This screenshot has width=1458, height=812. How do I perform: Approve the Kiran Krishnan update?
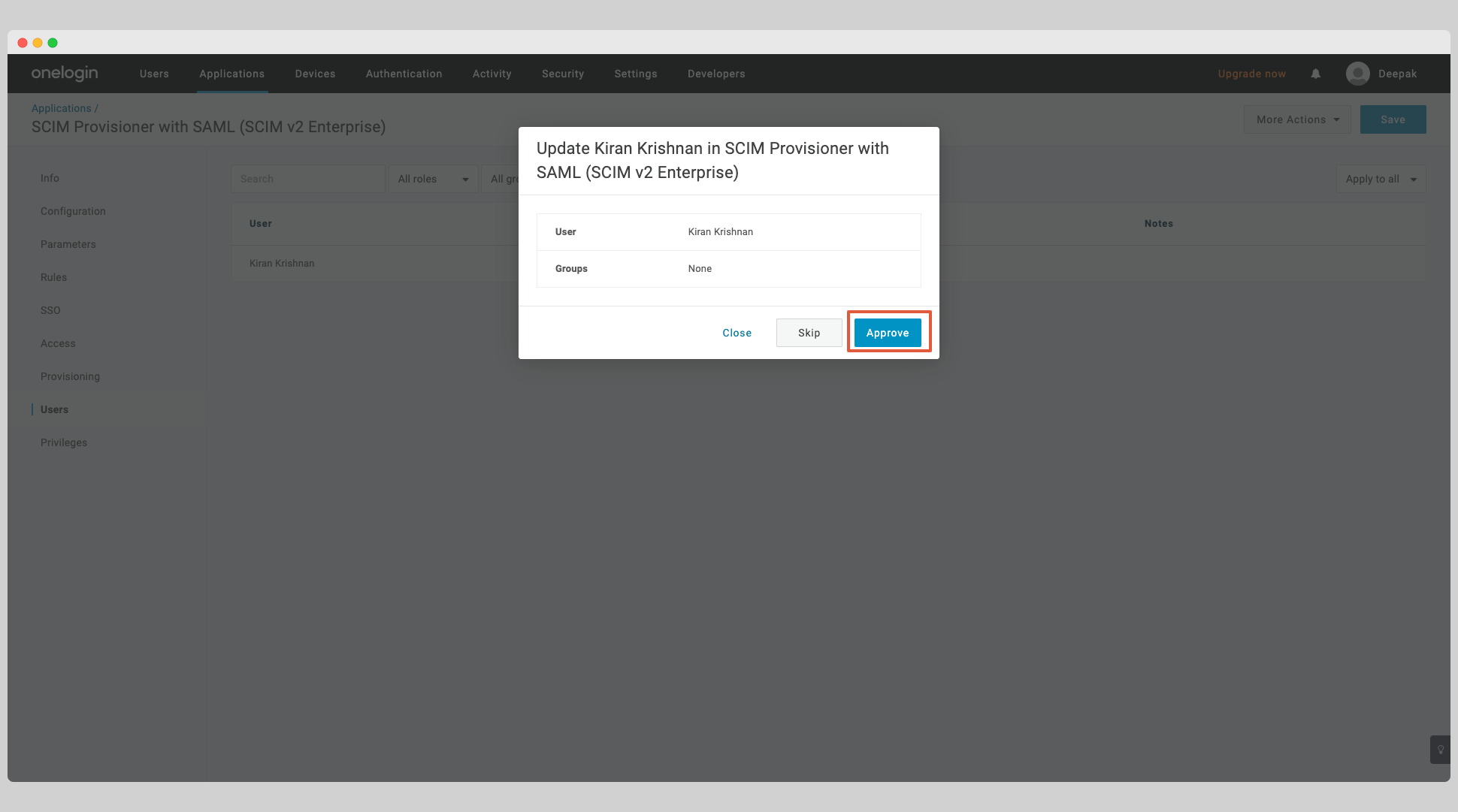tap(888, 332)
